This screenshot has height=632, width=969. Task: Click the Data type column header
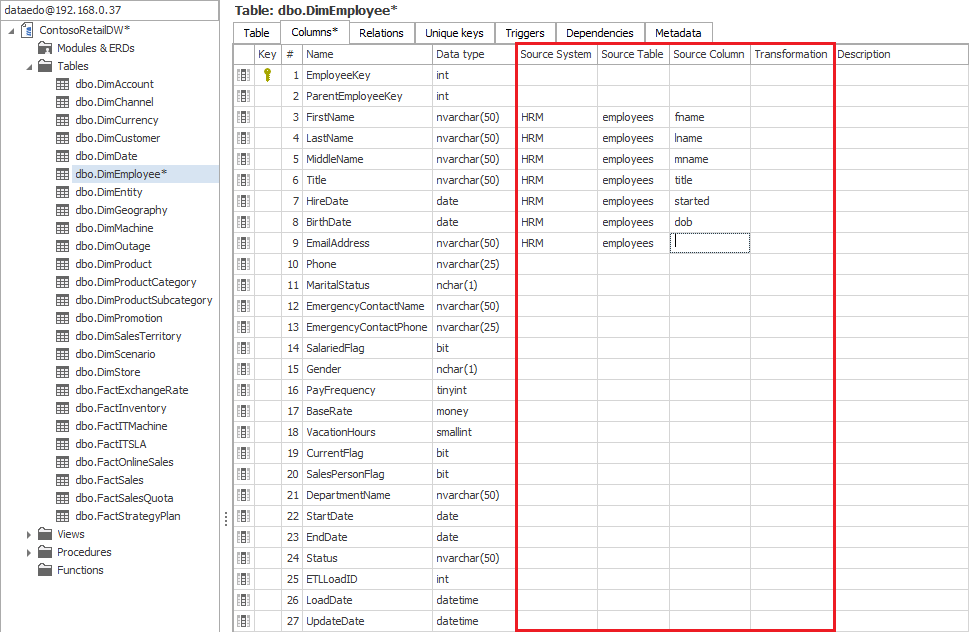click(x=460, y=54)
